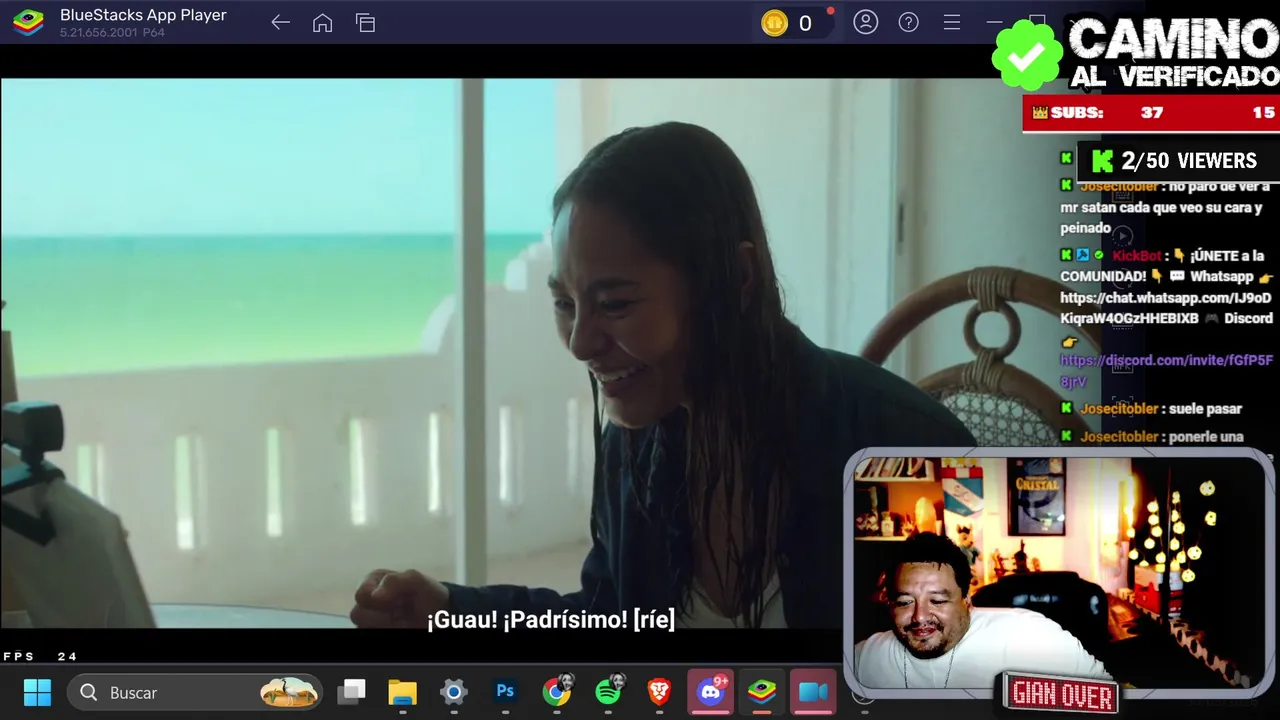Viewport: 1280px width, 720px height.
Task: Switch to Spotify on the taskbar
Action: tap(608, 691)
